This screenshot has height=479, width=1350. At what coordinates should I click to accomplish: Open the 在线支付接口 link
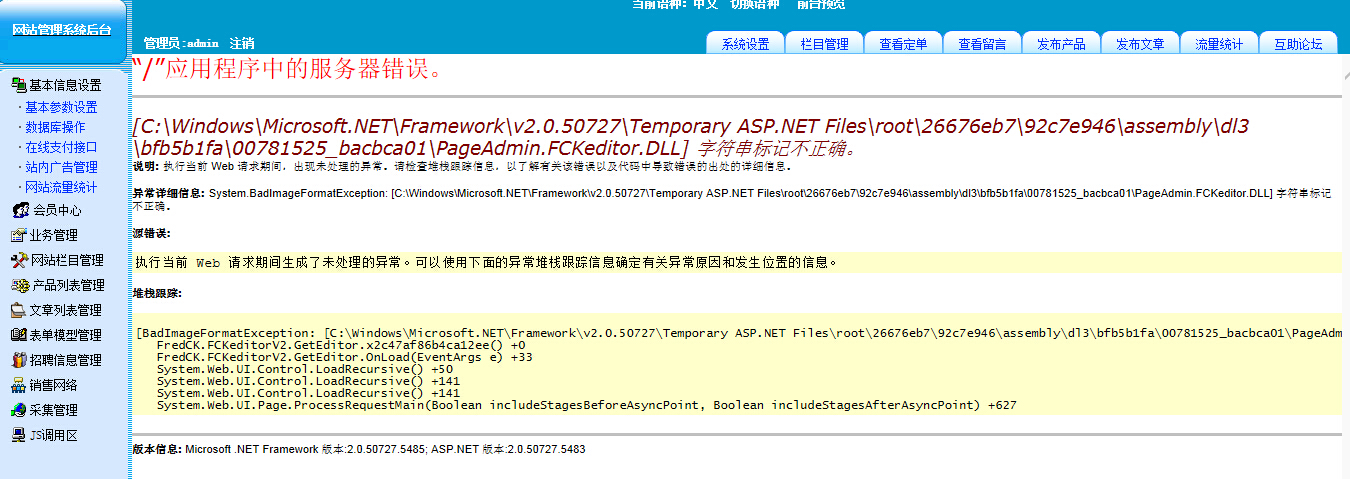tap(61, 147)
